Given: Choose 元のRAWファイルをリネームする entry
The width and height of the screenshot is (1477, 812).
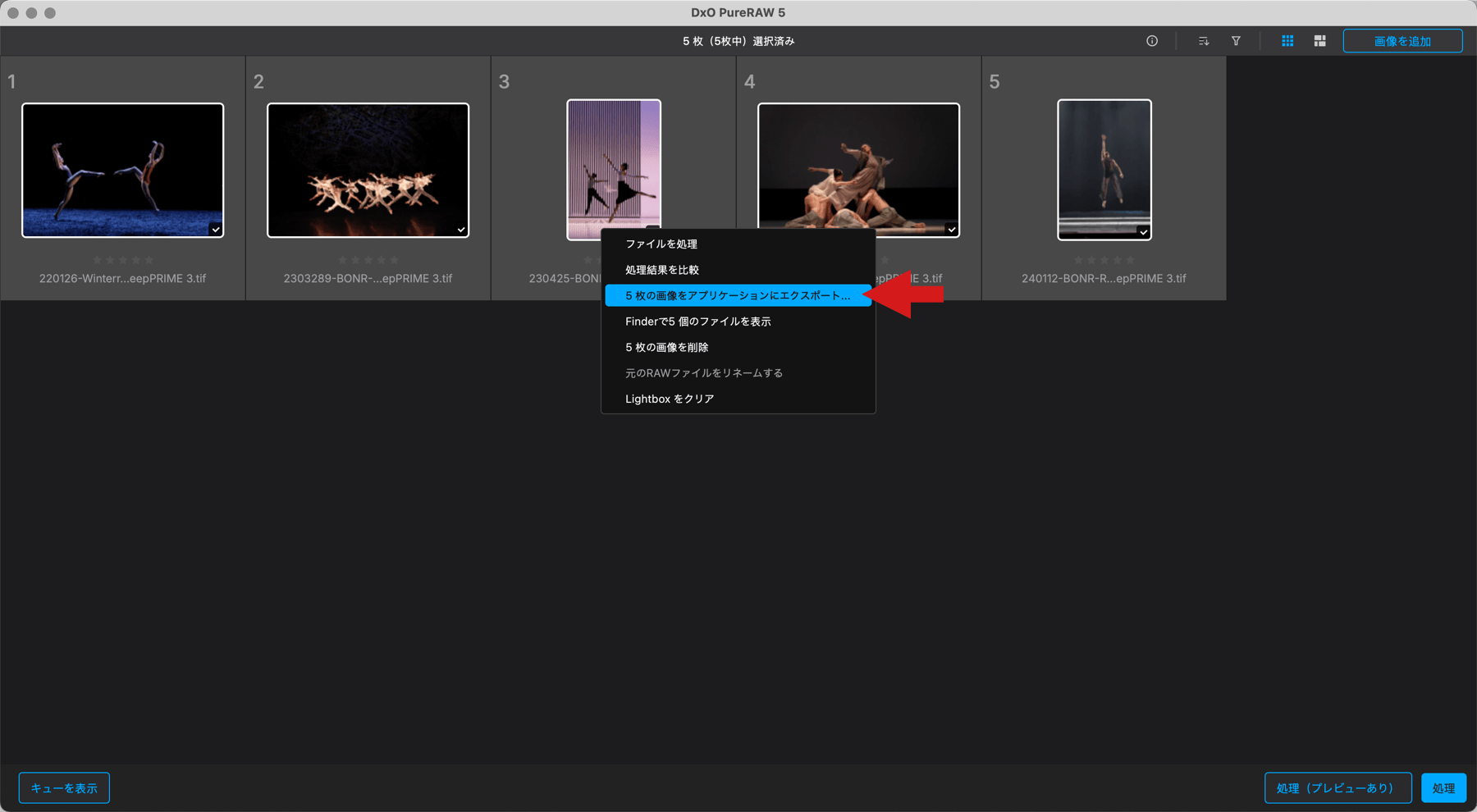Looking at the screenshot, I should click(x=738, y=373).
